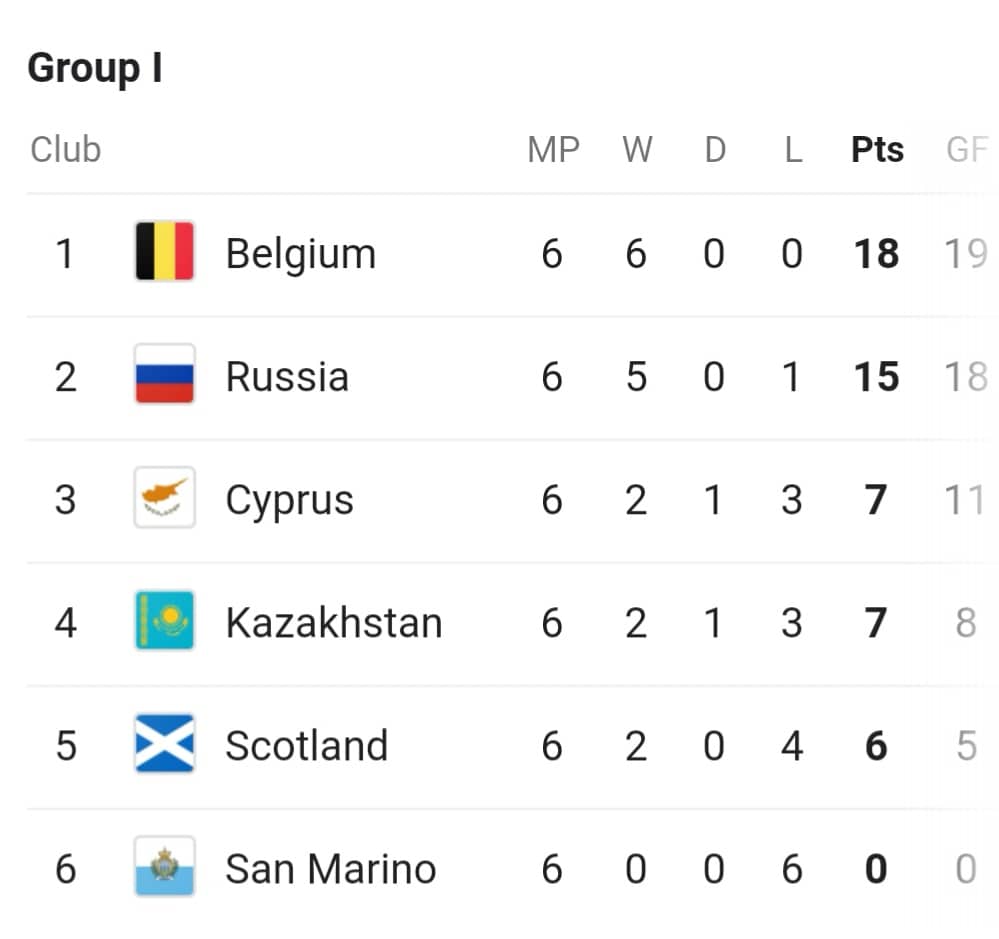Screen dimensions: 999x939
Task: Click the D column header
Action: [715, 150]
